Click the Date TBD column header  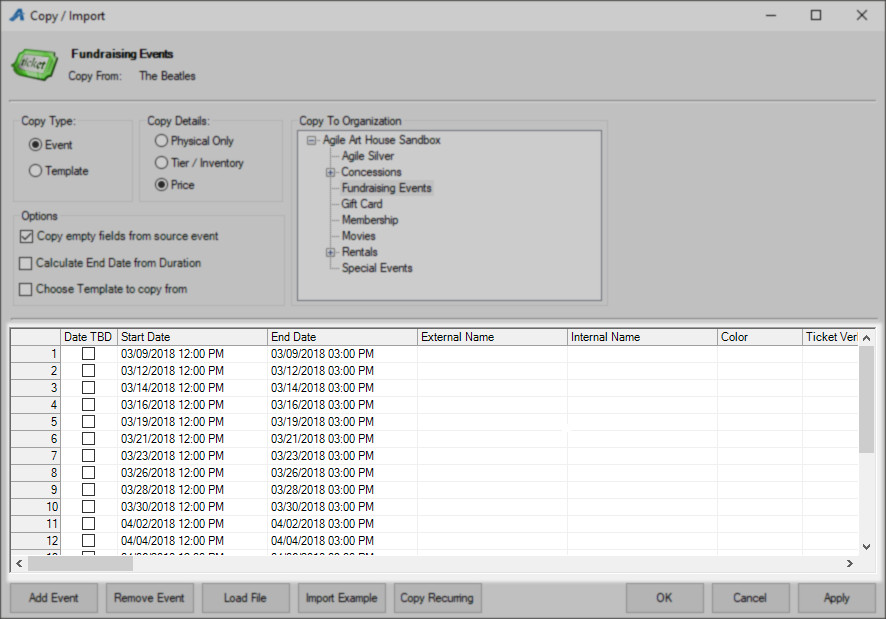[88, 337]
